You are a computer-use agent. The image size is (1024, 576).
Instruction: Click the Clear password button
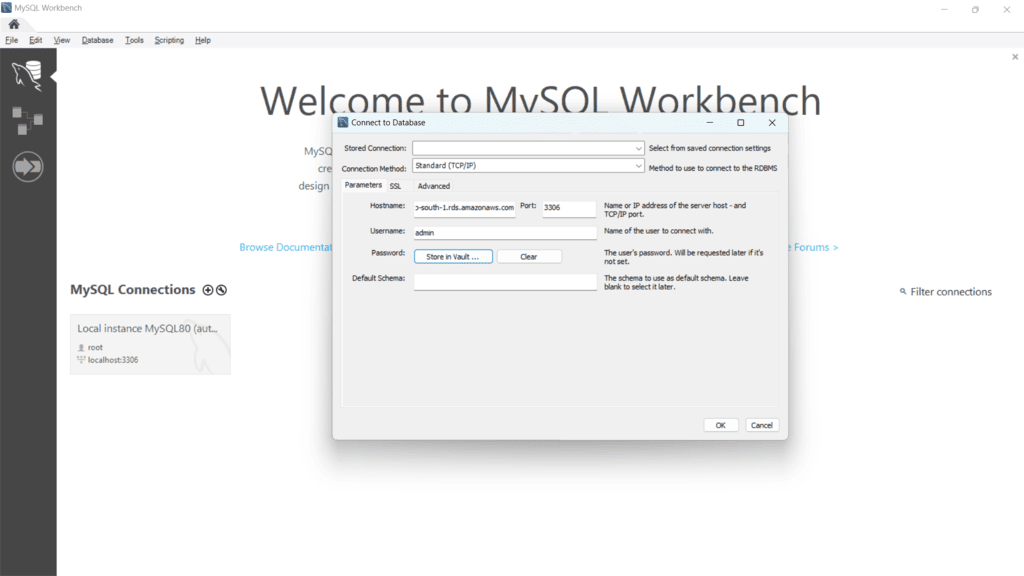pyautogui.click(x=529, y=257)
